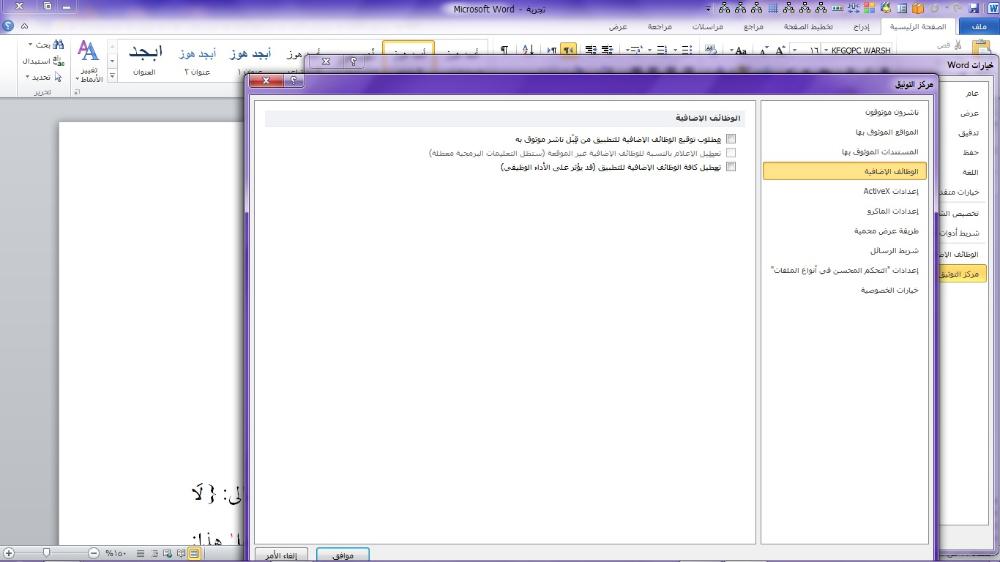This screenshot has height=562, width=1000.
Task: Open the Find (بحث) dropdown arrow
Action: tap(30, 45)
